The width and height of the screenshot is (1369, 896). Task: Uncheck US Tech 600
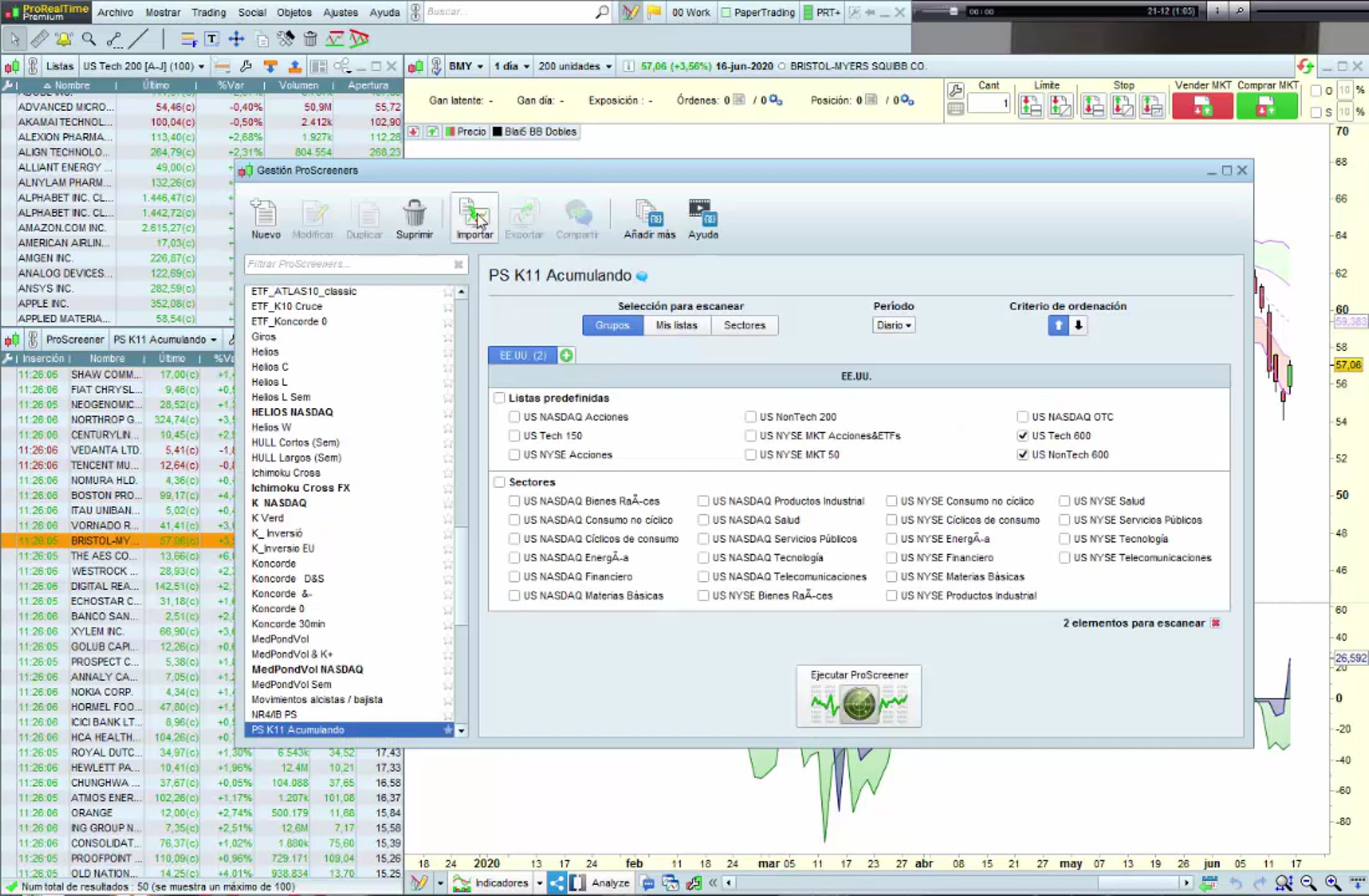point(1023,436)
